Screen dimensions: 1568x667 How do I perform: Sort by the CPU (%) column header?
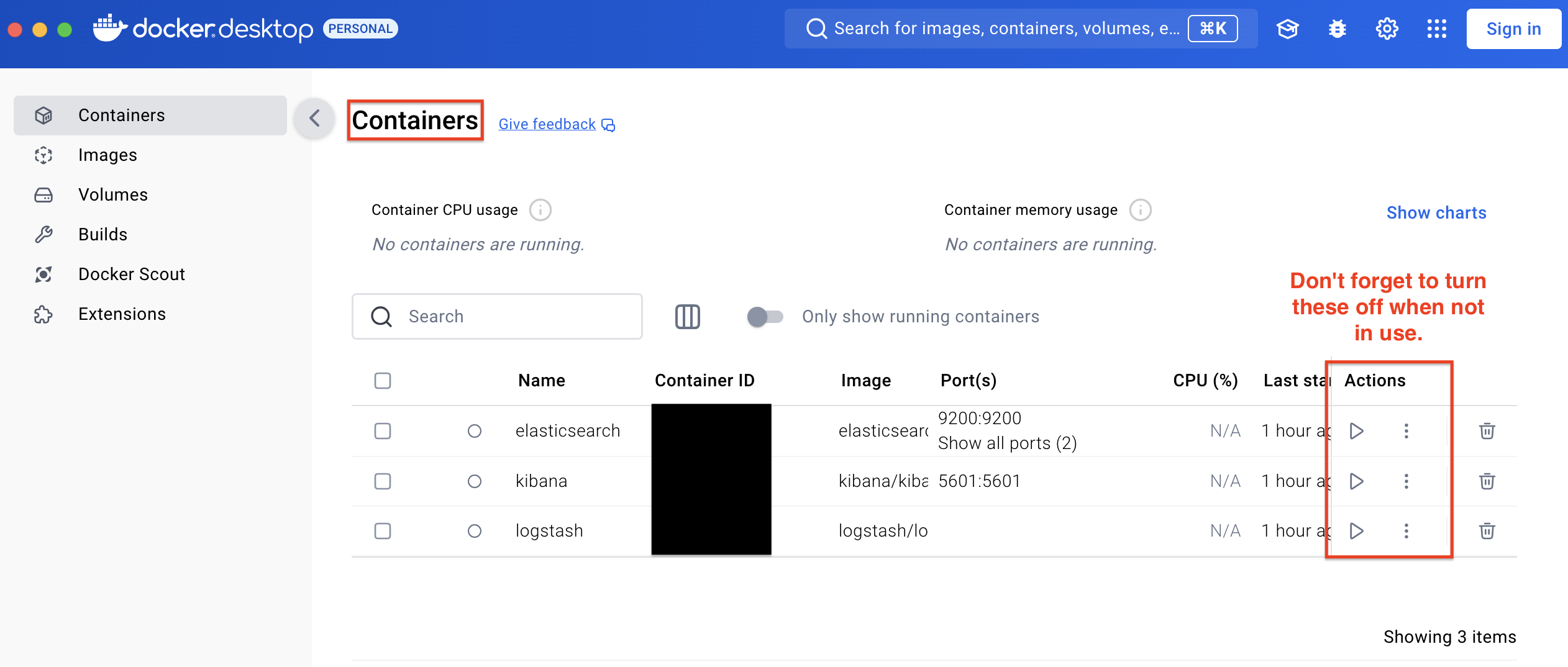click(x=1205, y=381)
